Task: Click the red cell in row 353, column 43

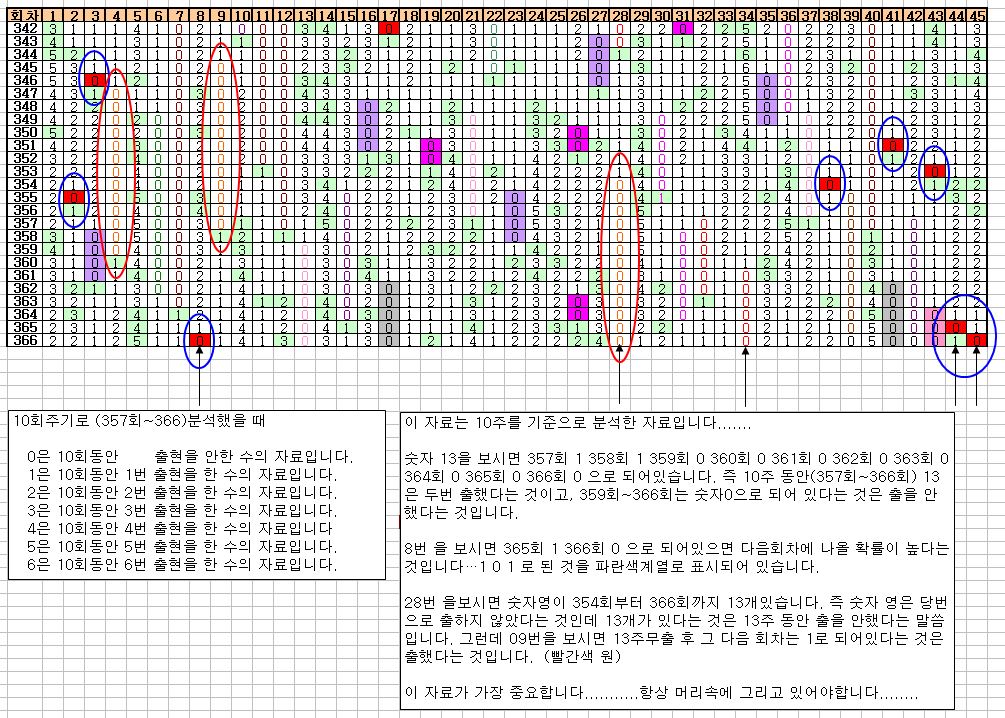Action: [x=935, y=171]
